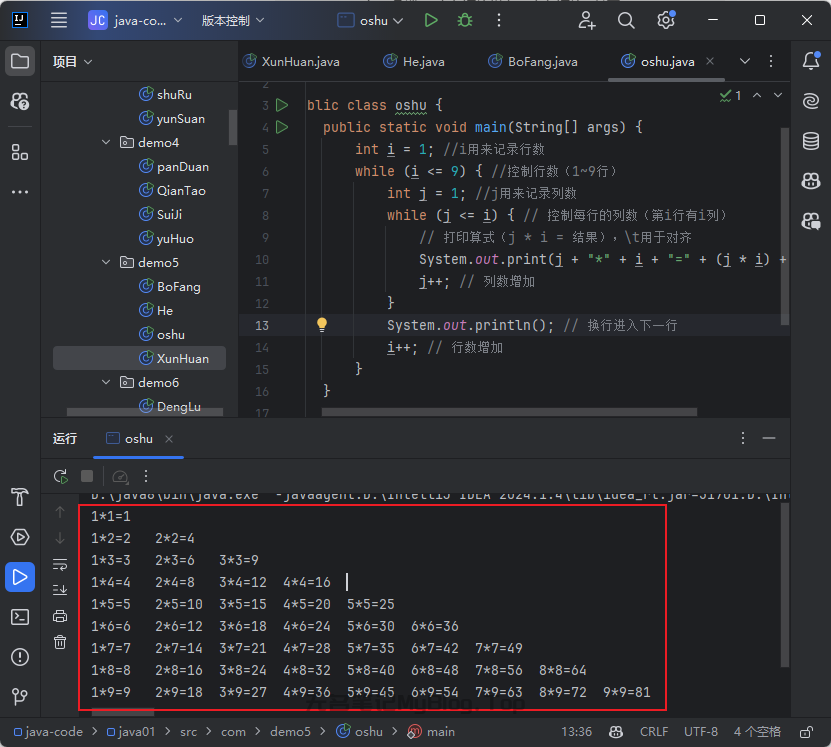Go to previous highlighted problem arrow
831x747 pixels.
[757, 95]
